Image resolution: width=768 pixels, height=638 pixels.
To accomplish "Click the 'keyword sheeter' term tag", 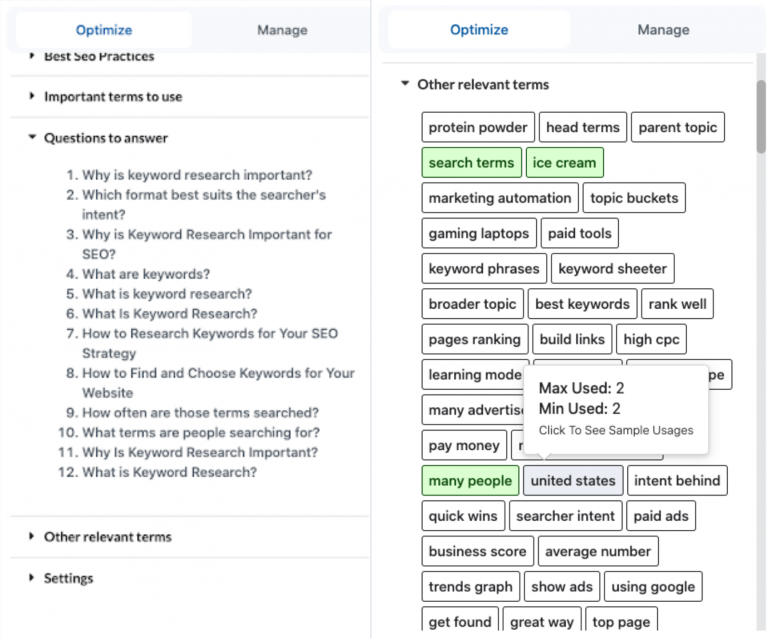I will 612,269.
